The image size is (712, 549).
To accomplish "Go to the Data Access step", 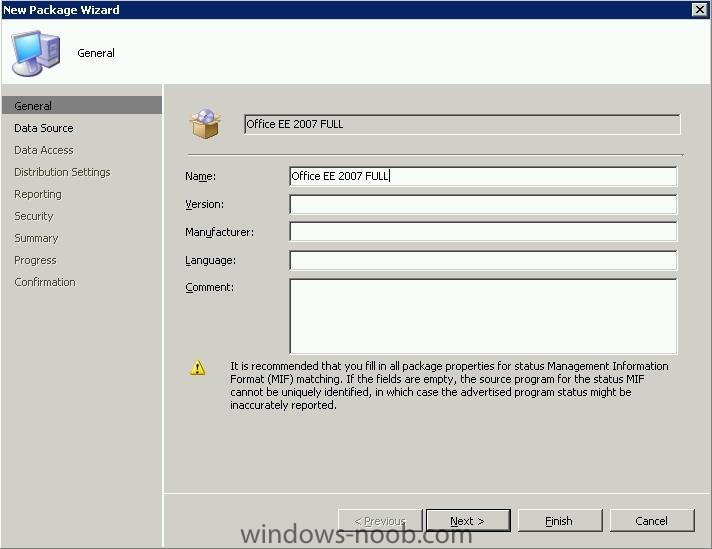I will point(44,150).
